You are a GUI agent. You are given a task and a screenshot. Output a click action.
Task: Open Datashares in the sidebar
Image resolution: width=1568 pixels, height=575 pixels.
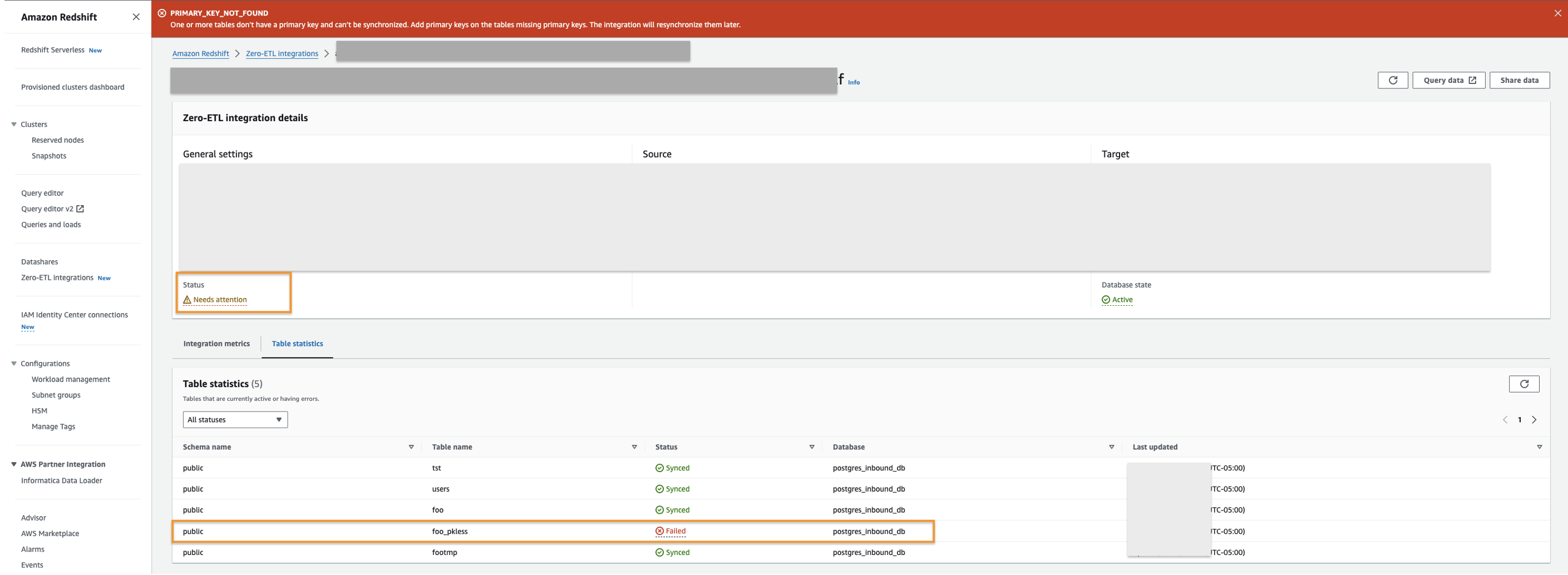click(x=40, y=261)
